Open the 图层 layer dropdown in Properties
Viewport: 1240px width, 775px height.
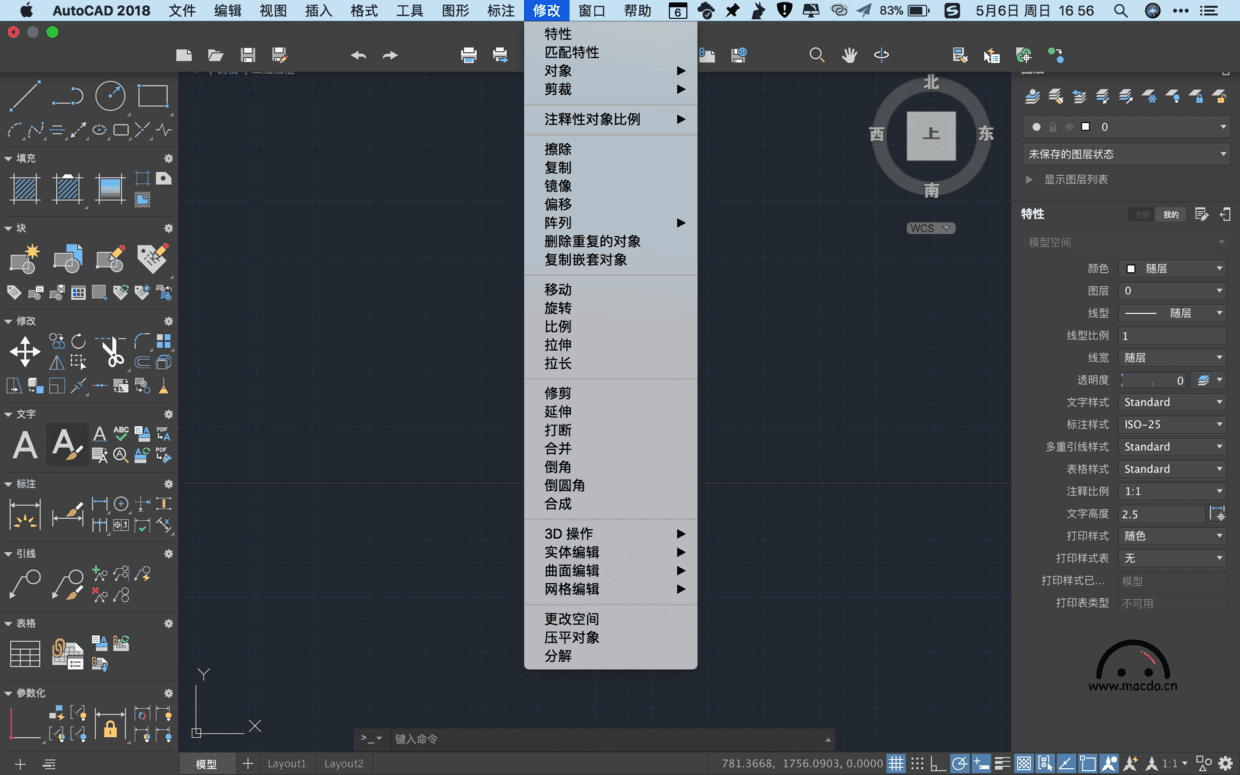pos(1172,290)
